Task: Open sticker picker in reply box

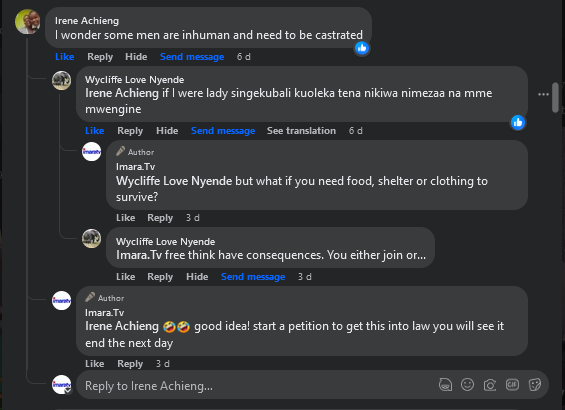Action: [x=534, y=385]
